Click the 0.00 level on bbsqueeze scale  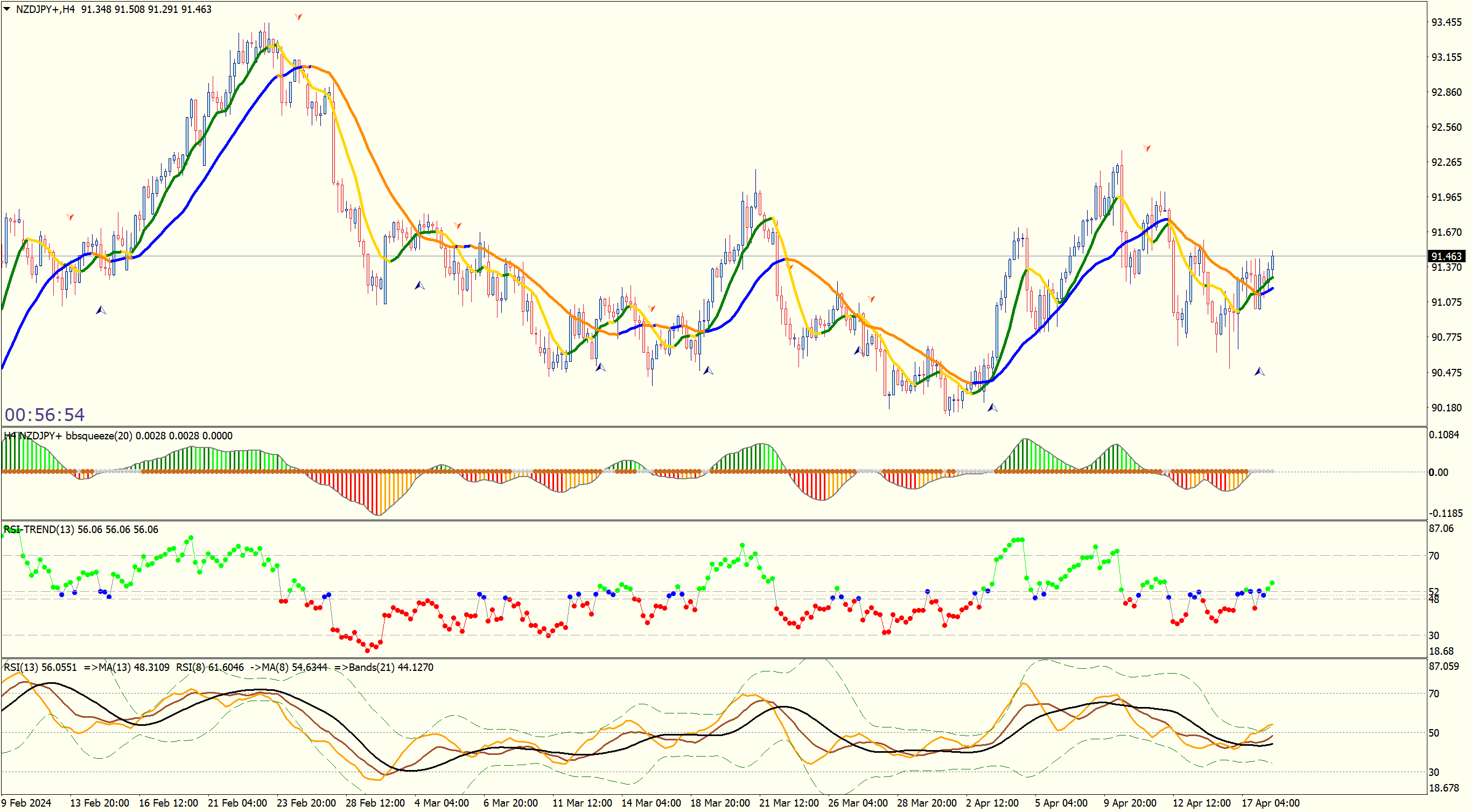[x=1438, y=472]
